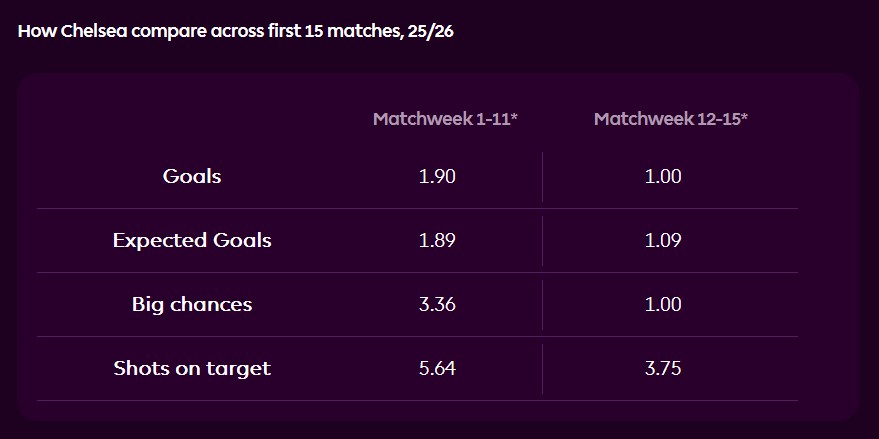Click the Big chances value 3.36
This screenshot has width=879, height=439.
[437, 304]
